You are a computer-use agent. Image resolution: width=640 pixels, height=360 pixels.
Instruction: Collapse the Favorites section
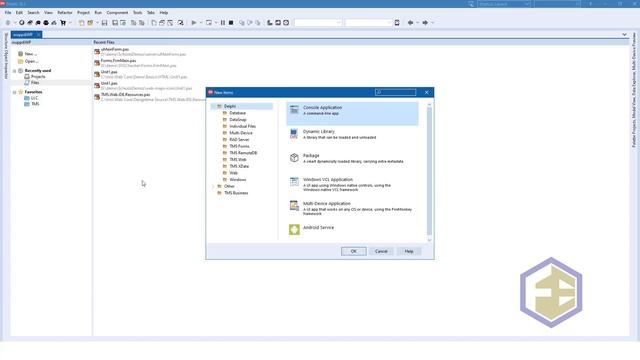point(14,92)
